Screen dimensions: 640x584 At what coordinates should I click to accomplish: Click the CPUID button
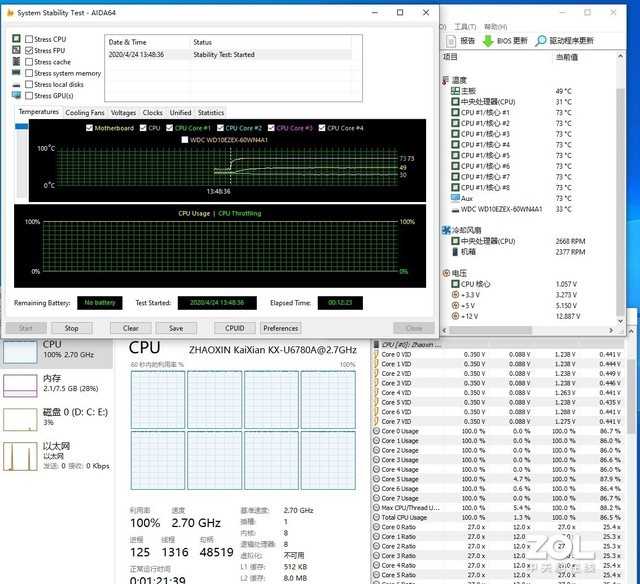point(234,328)
